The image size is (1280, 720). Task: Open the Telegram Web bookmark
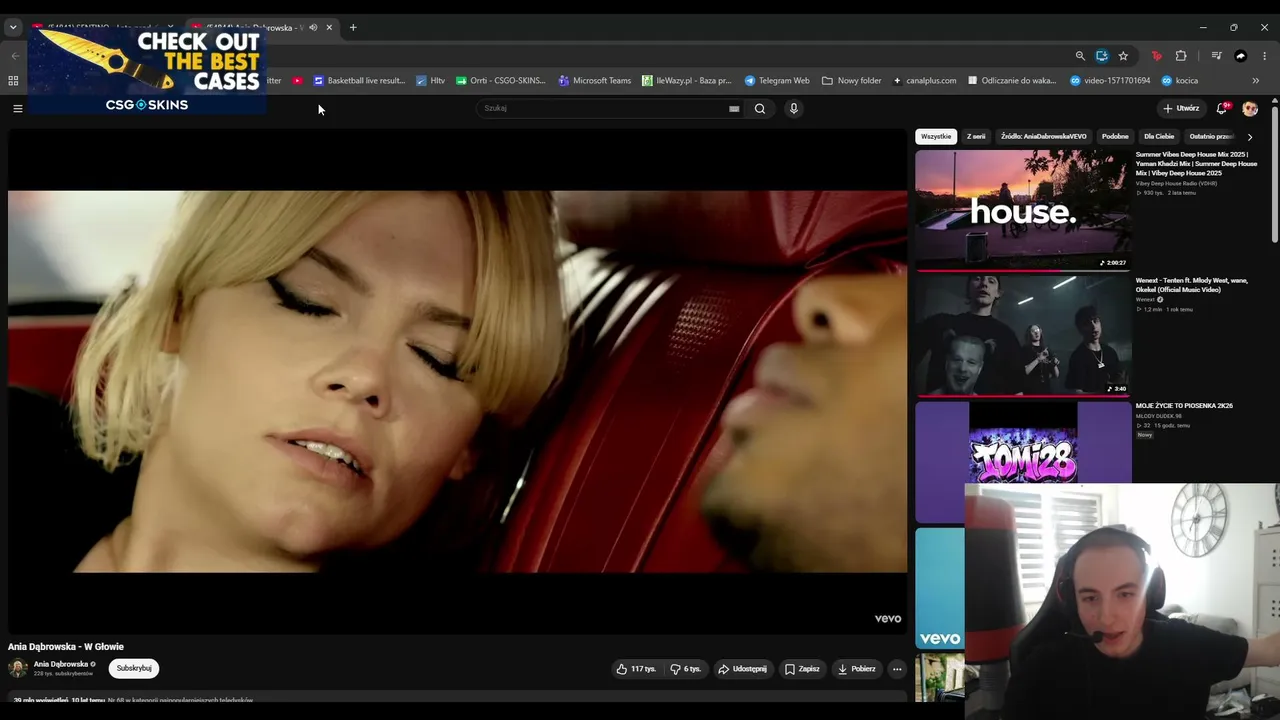pos(777,81)
